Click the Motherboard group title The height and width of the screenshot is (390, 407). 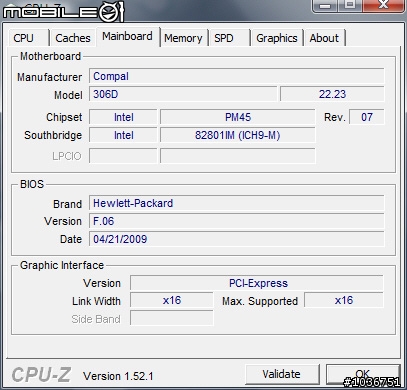click(x=50, y=56)
